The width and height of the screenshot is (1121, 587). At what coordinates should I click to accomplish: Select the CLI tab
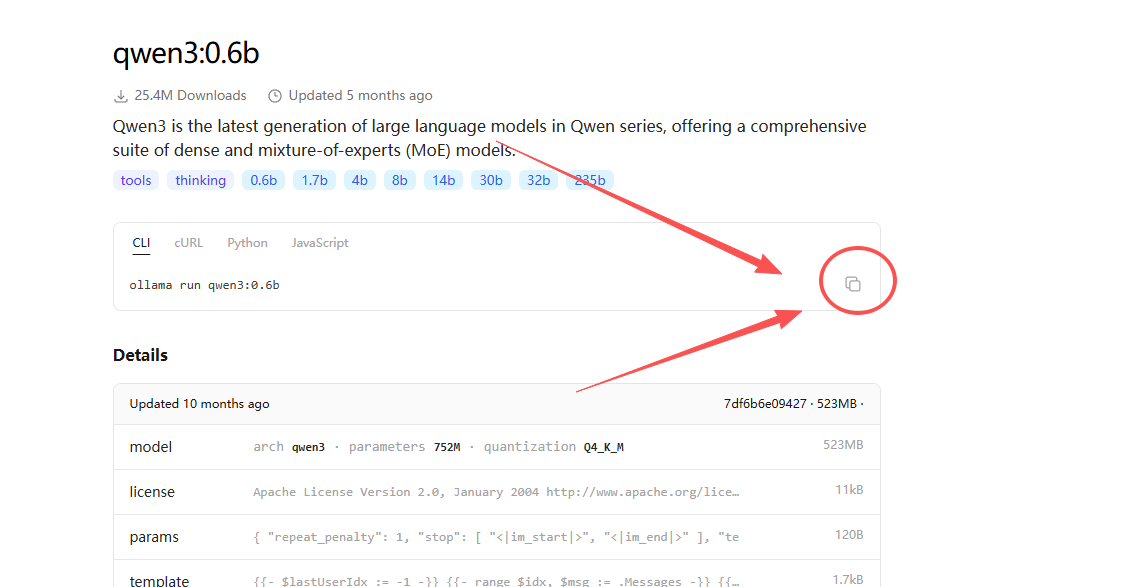(141, 243)
